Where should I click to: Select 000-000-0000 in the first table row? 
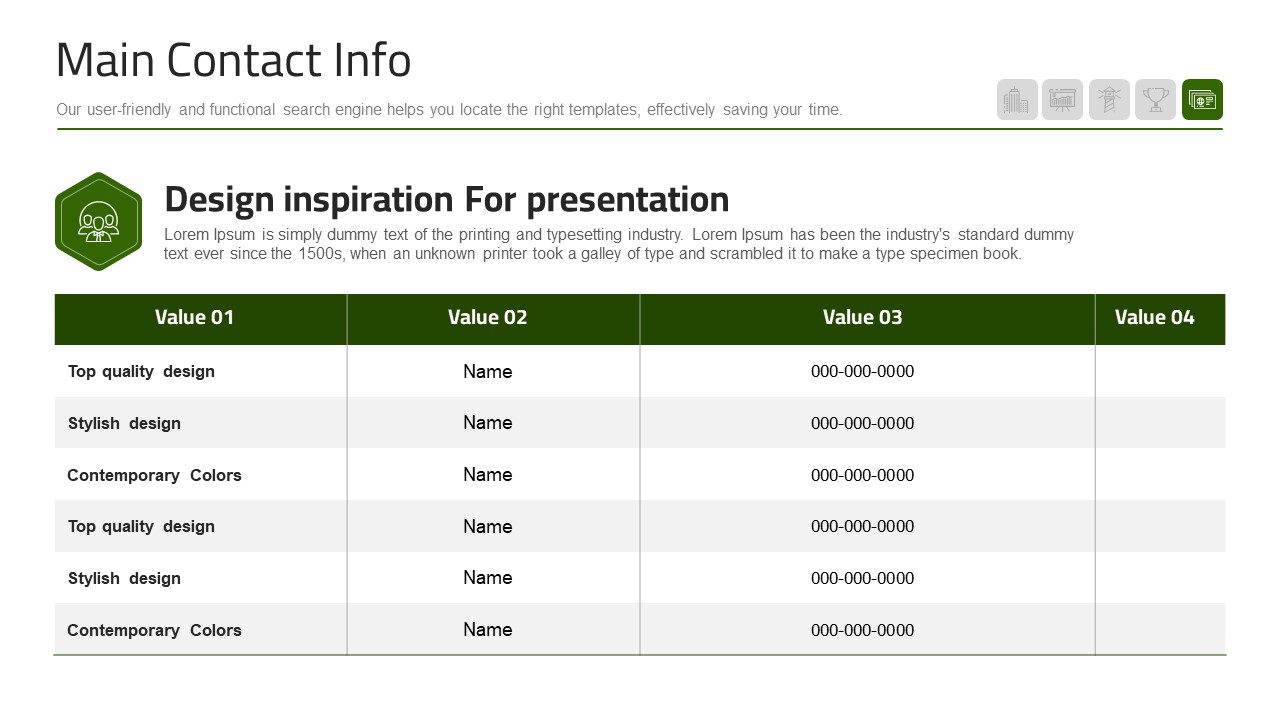(x=863, y=371)
